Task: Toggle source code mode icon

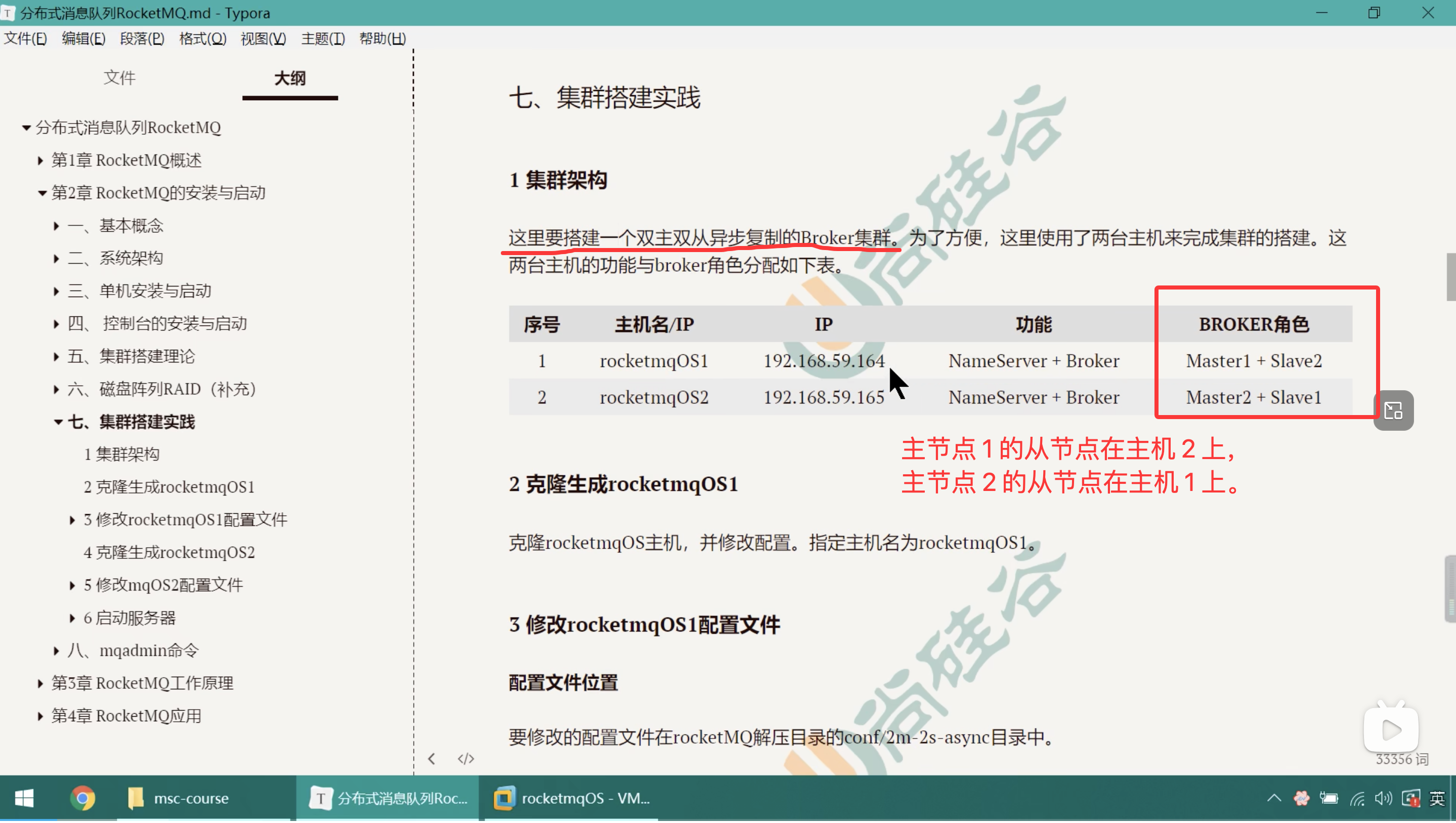Action: [x=466, y=759]
